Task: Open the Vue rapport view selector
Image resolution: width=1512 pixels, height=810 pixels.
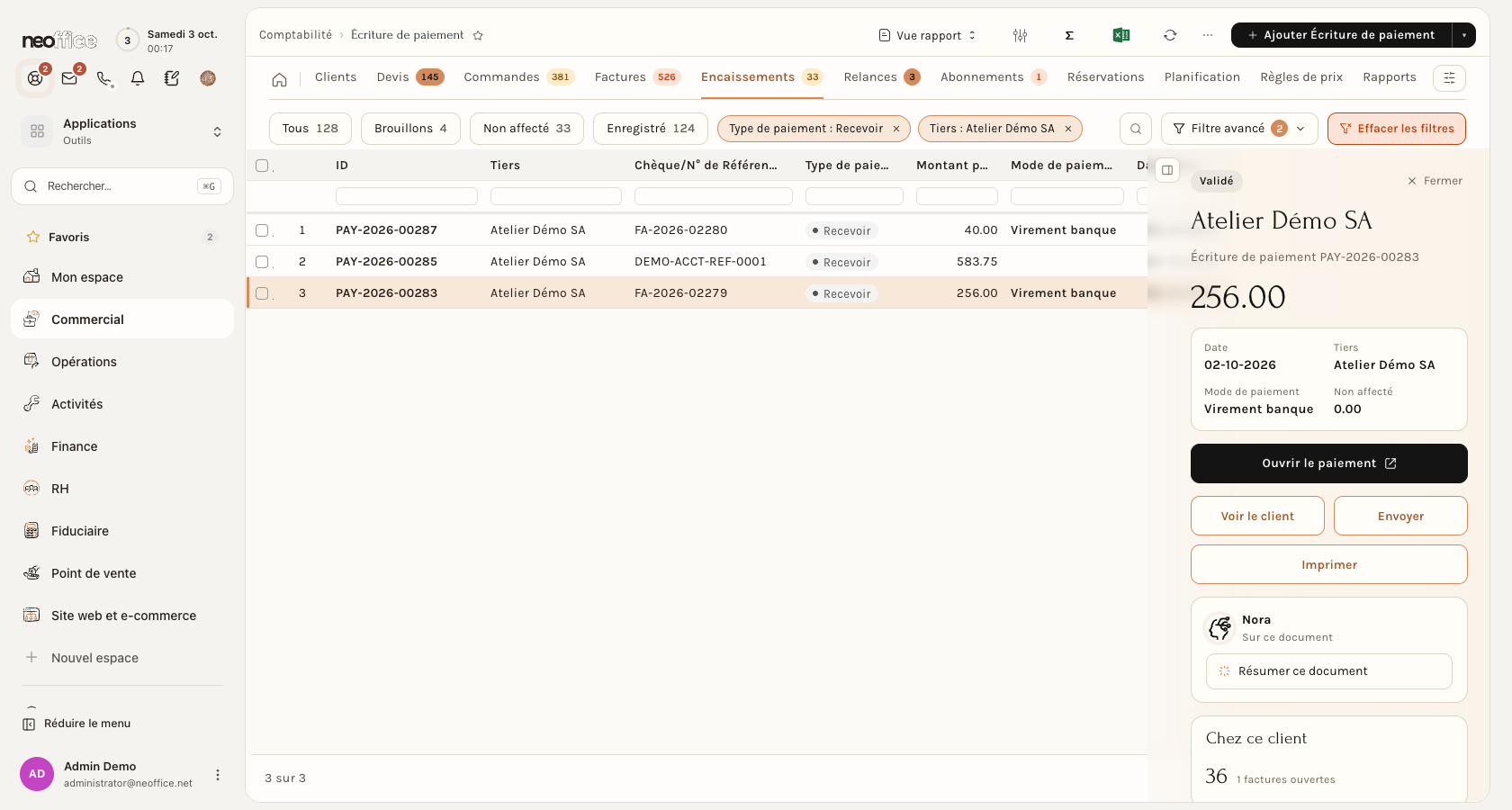Action: pos(928,35)
